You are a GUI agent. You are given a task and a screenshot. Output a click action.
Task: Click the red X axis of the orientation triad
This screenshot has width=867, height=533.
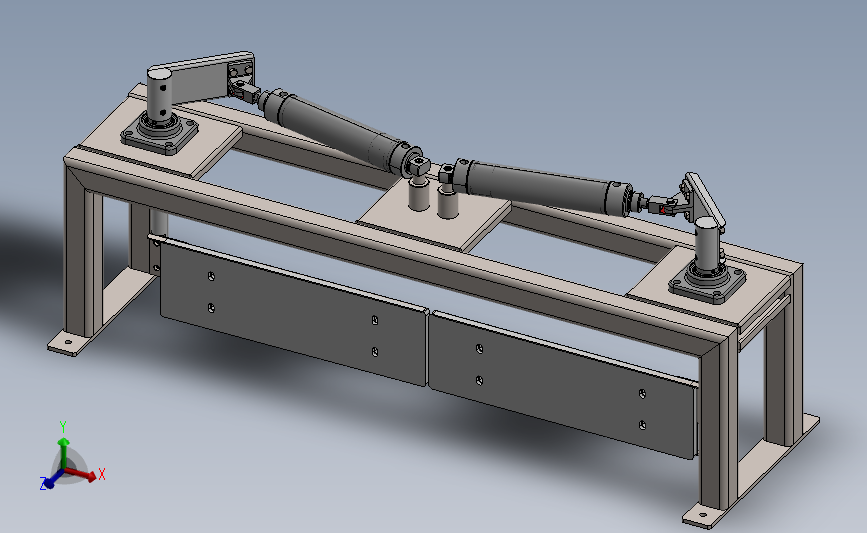81,474
